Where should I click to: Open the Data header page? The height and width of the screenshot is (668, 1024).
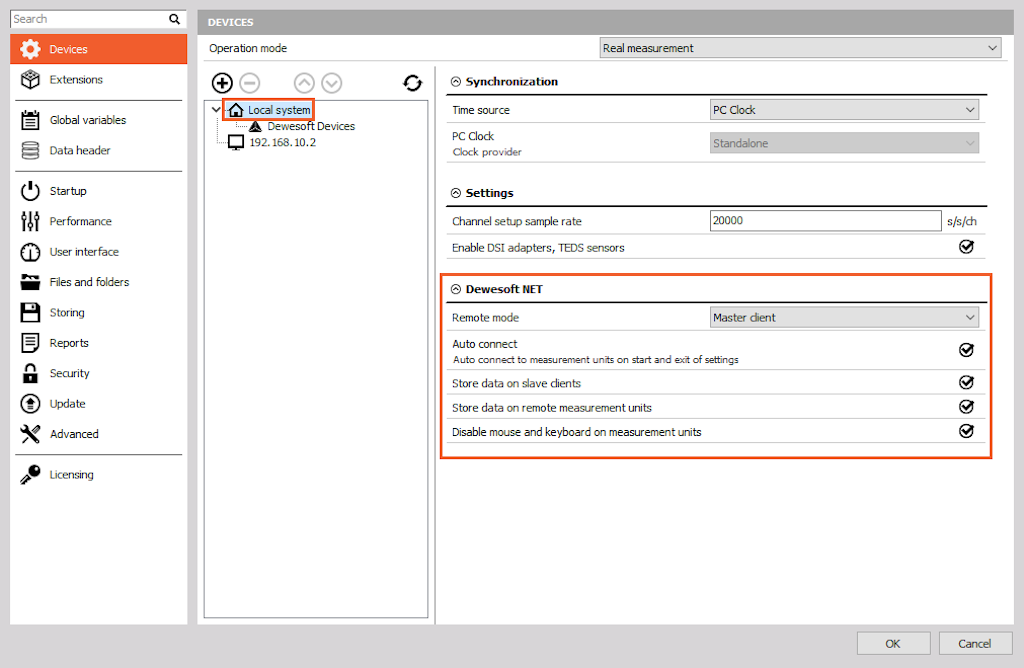tap(99, 150)
